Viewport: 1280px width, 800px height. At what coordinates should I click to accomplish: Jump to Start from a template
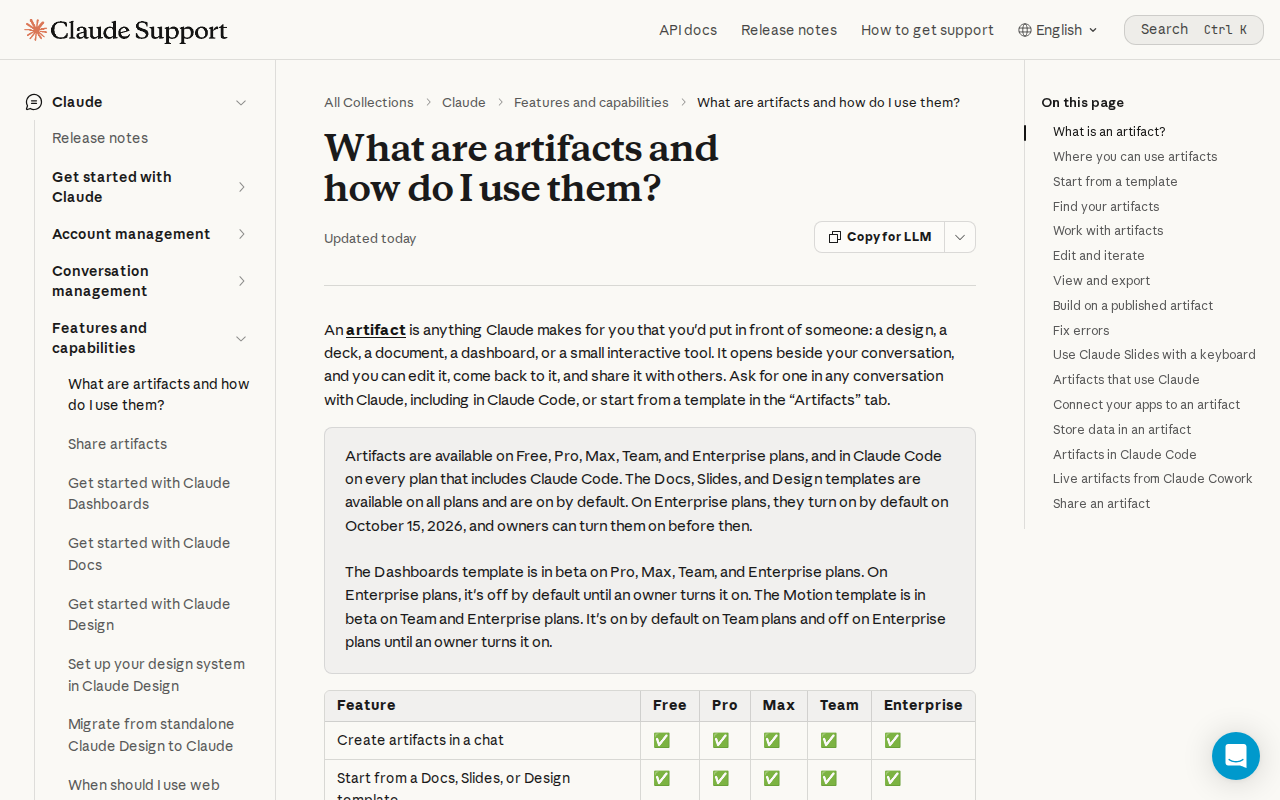tap(1115, 182)
